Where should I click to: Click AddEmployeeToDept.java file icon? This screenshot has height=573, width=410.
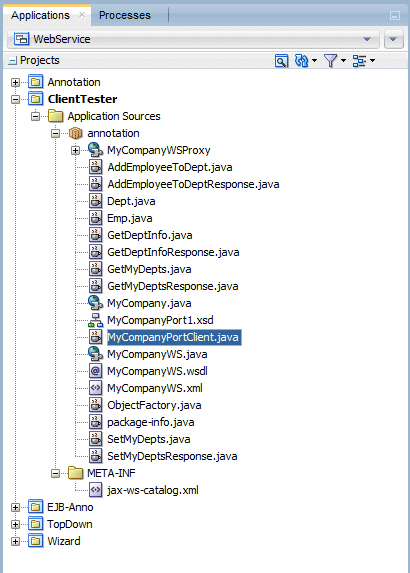coord(95,167)
